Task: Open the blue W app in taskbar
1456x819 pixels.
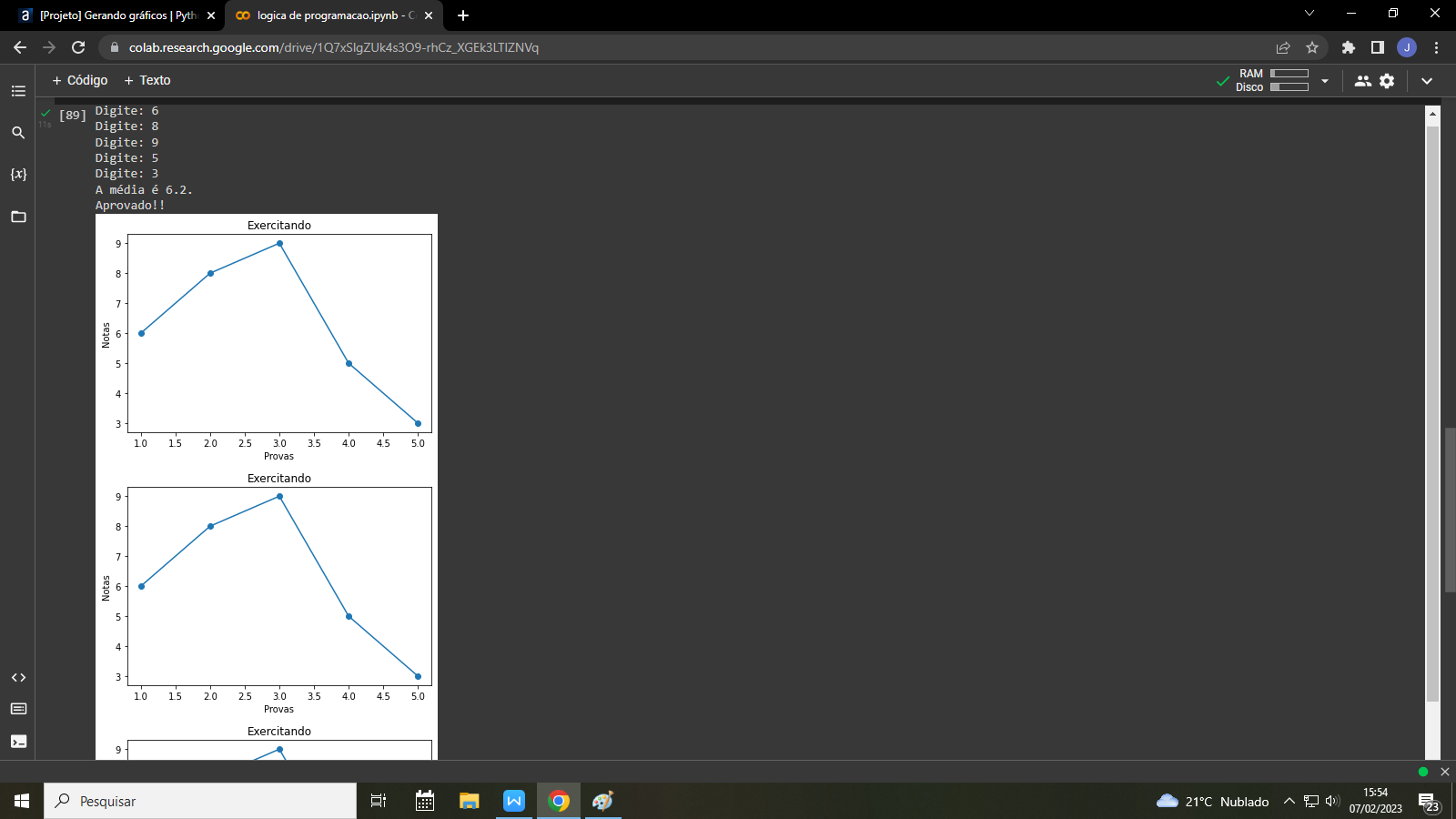Action: pyautogui.click(x=514, y=801)
